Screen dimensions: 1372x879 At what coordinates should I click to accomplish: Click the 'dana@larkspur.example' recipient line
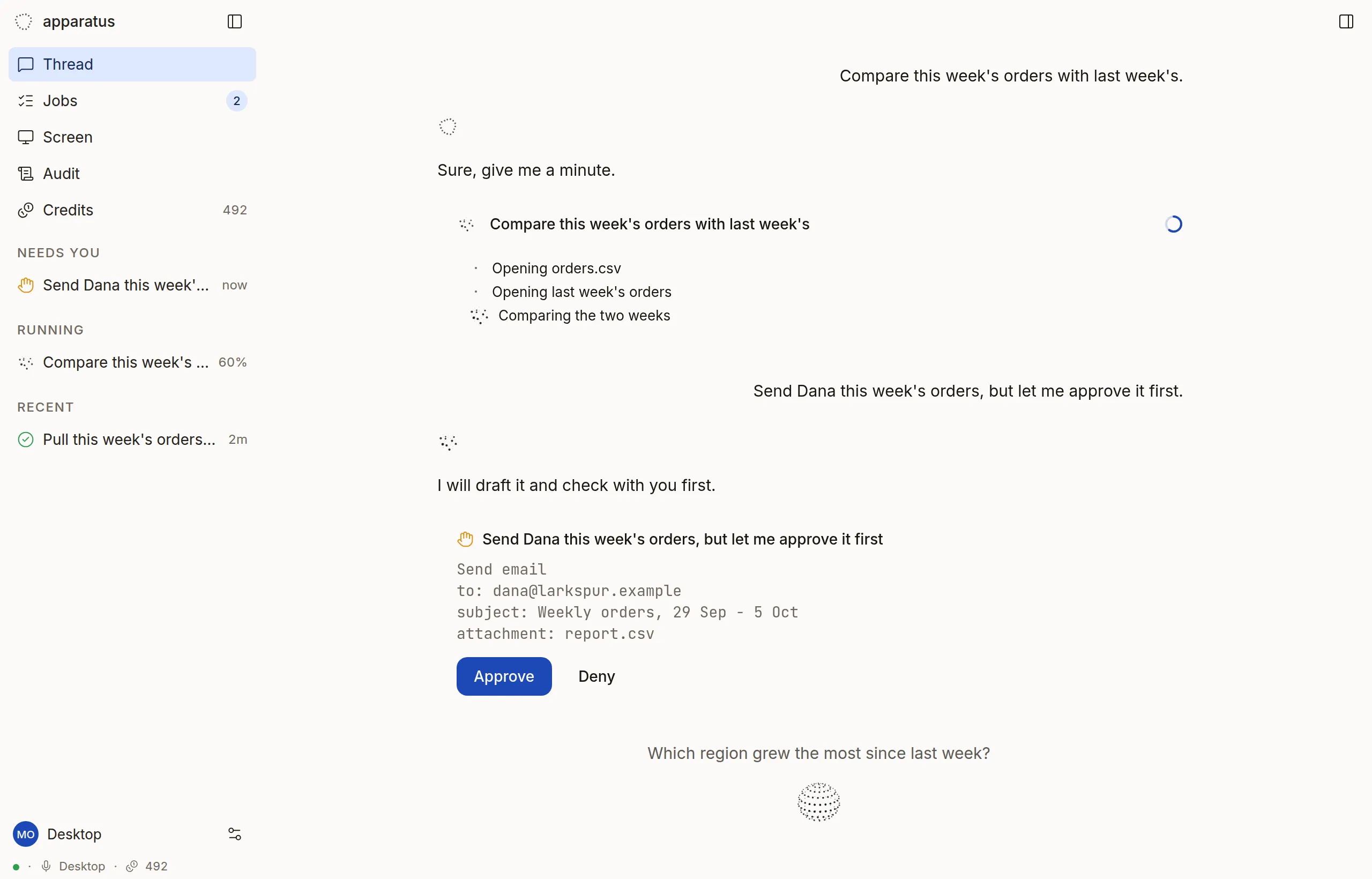coord(569,591)
